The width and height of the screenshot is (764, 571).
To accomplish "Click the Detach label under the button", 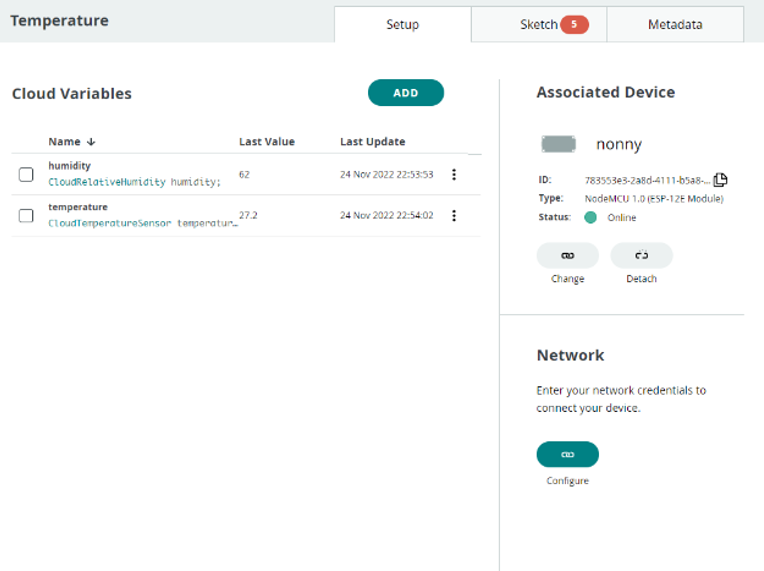I will point(642,279).
